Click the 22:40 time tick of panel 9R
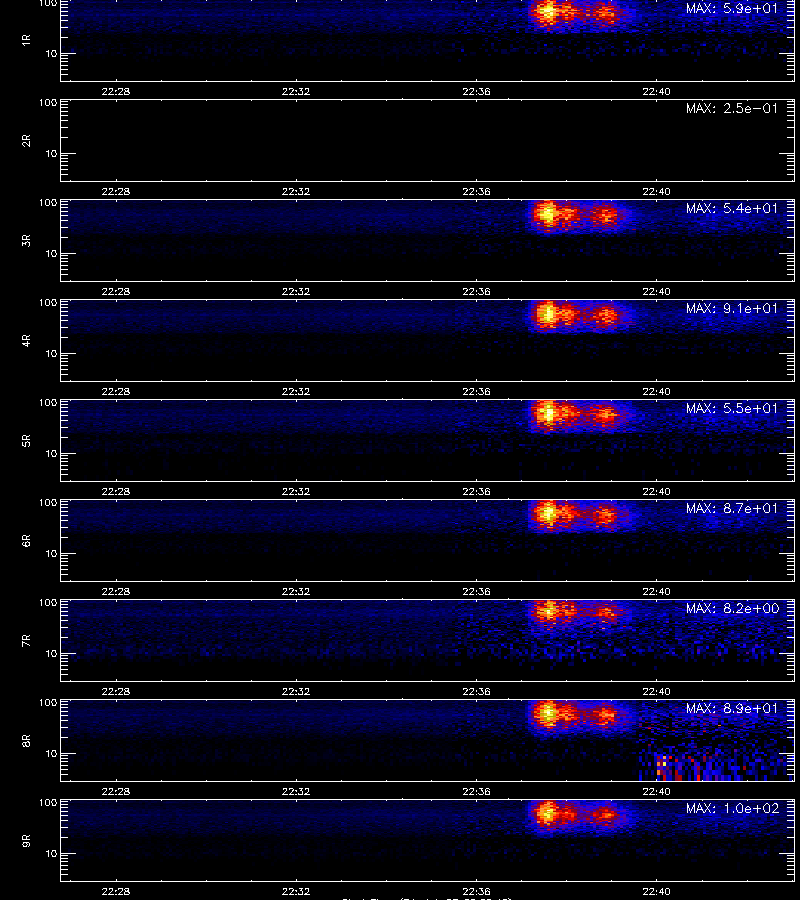The height and width of the screenshot is (900, 800). [657, 891]
